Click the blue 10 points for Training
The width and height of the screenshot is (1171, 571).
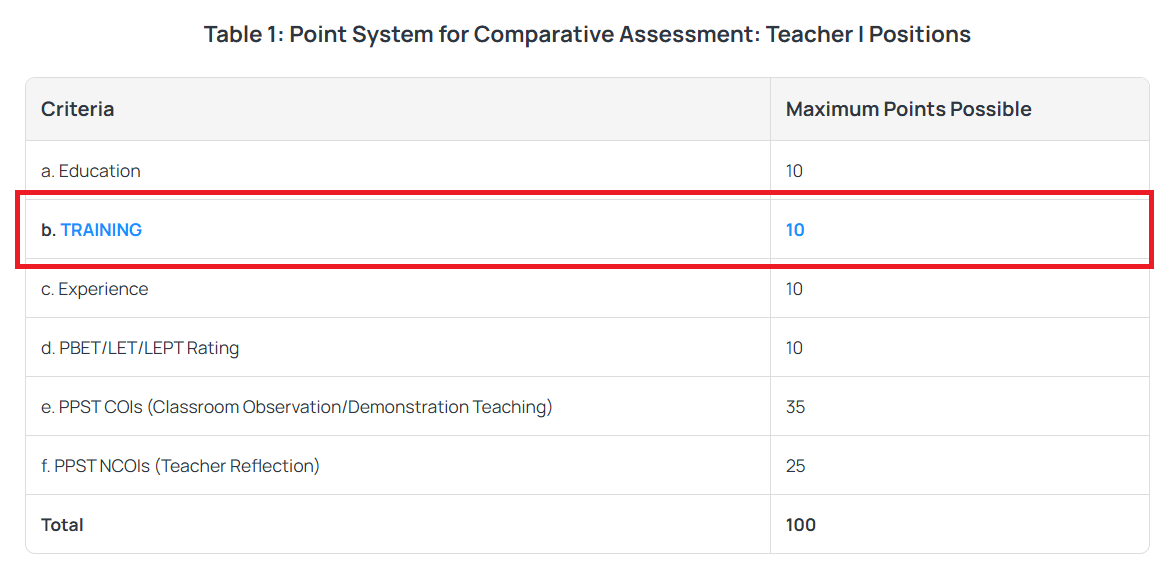coord(795,230)
